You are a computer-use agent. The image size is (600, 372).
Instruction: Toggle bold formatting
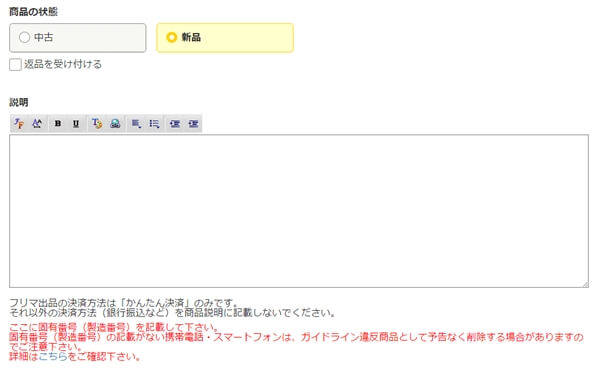pos(58,124)
